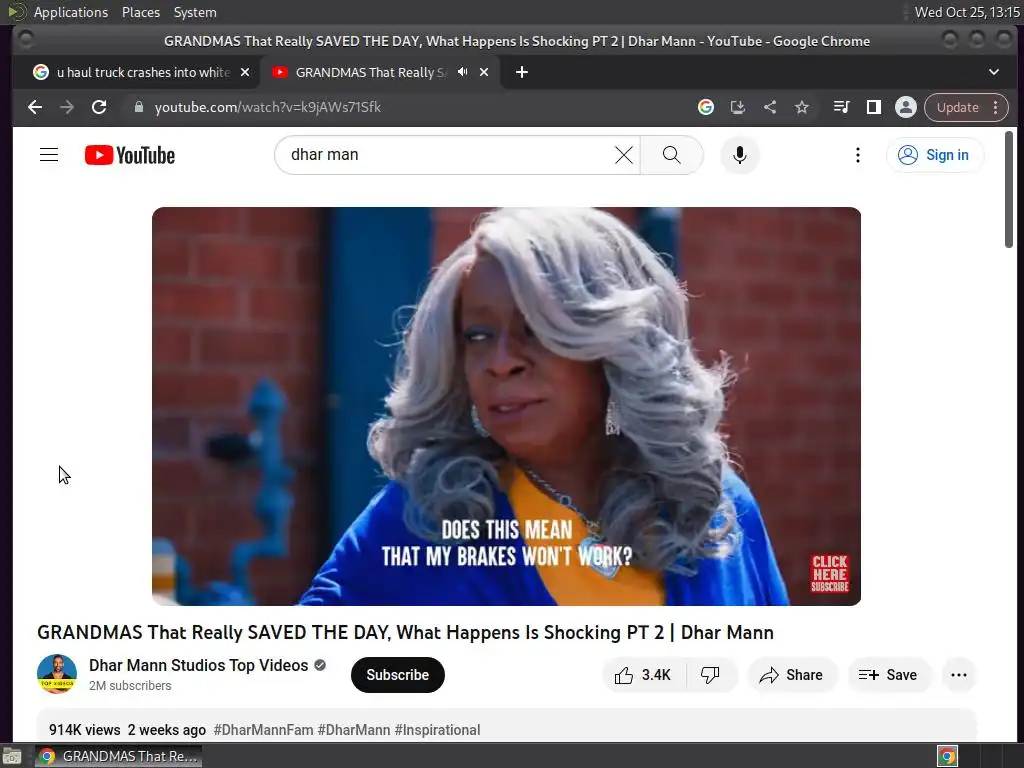Click the video player

[506, 406]
